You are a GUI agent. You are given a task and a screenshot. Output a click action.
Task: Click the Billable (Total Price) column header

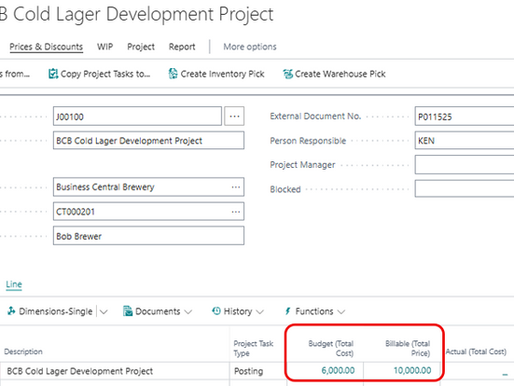408,348
